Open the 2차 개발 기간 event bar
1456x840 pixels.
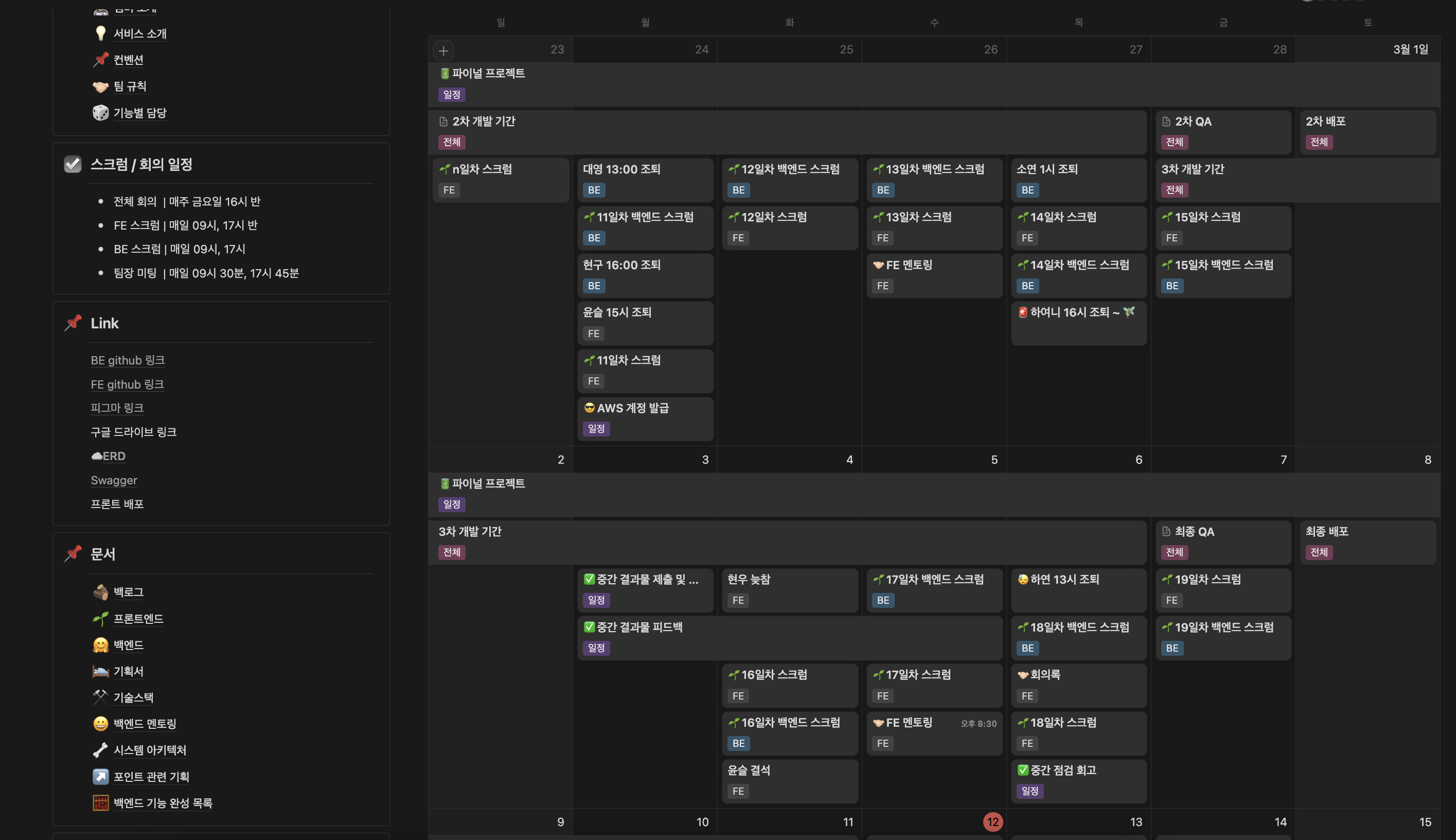click(x=483, y=121)
